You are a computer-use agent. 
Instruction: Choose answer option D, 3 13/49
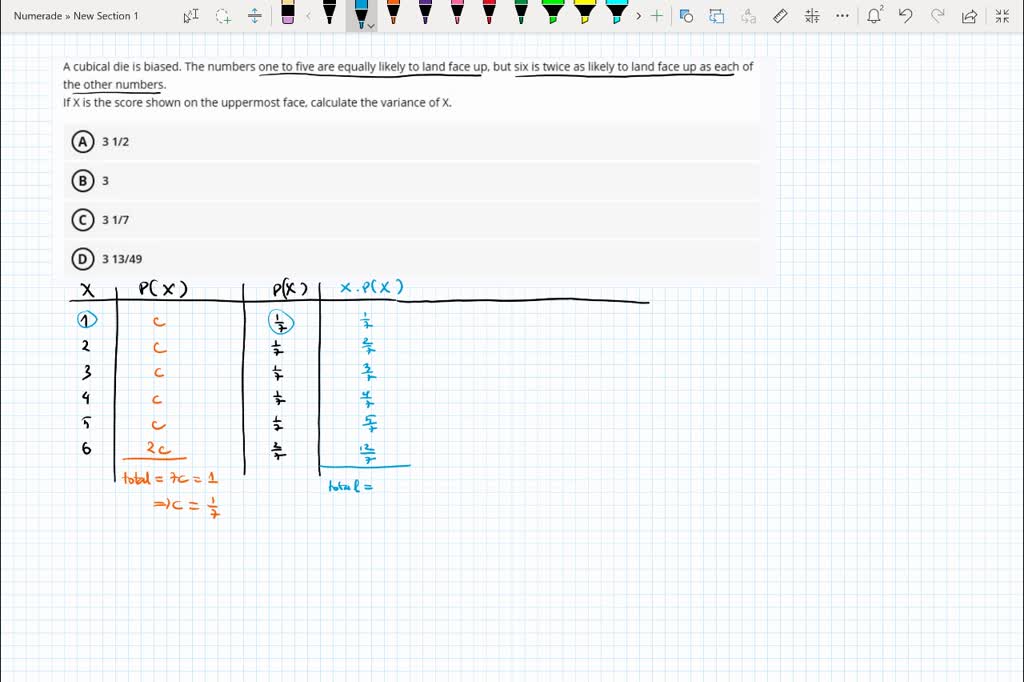(83, 259)
